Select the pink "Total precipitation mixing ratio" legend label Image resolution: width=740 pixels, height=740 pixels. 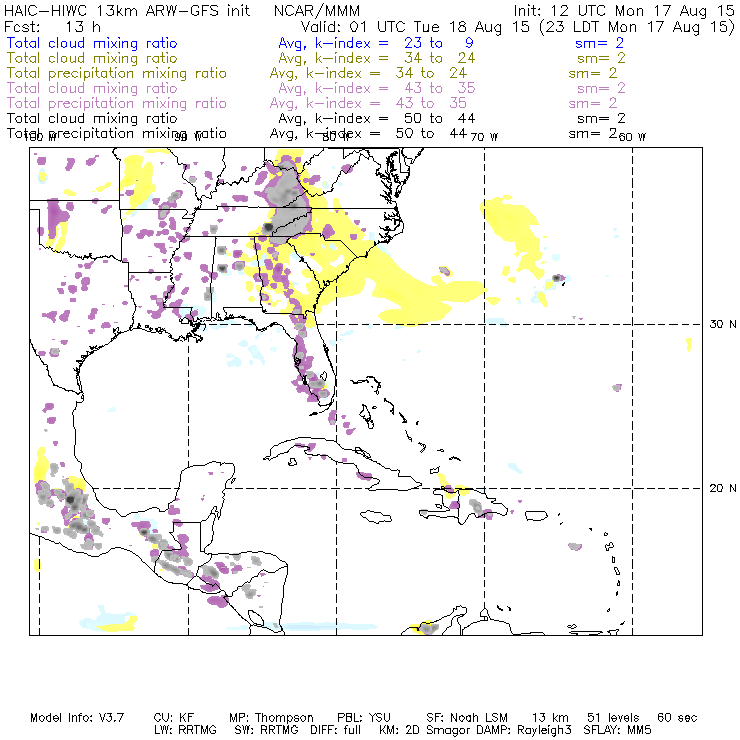click(117, 103)
